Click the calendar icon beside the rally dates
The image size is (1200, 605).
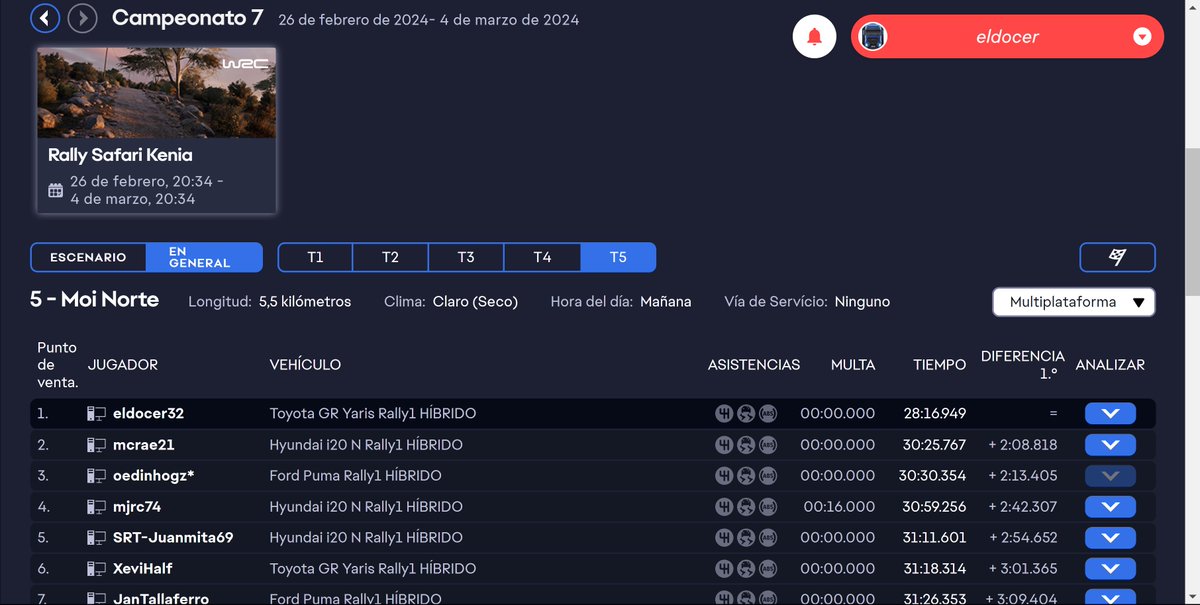[x=55, y=189]
